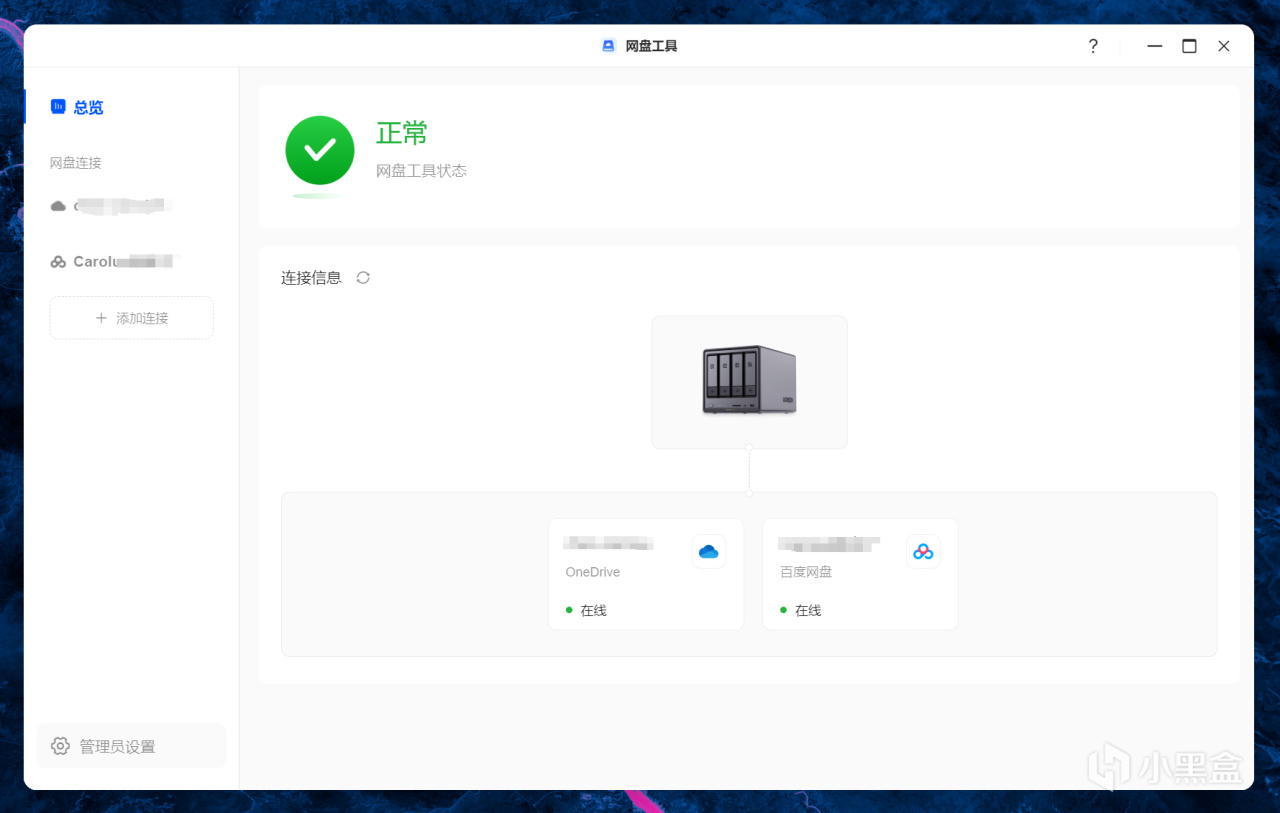This screenshot has height=813, width=1280.
Task: Click the 在线 status under 百度网盘
Action: (800, 610)
